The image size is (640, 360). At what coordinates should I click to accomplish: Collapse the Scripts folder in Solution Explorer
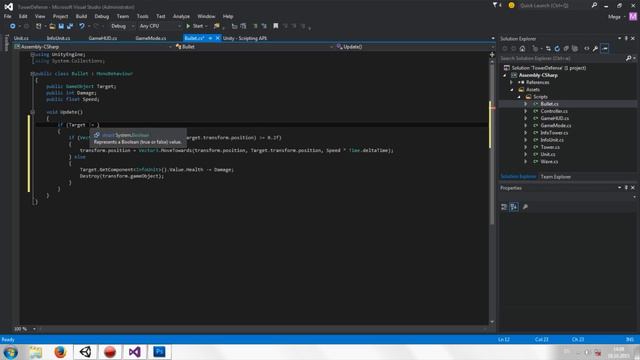click(x=519, y=97)
